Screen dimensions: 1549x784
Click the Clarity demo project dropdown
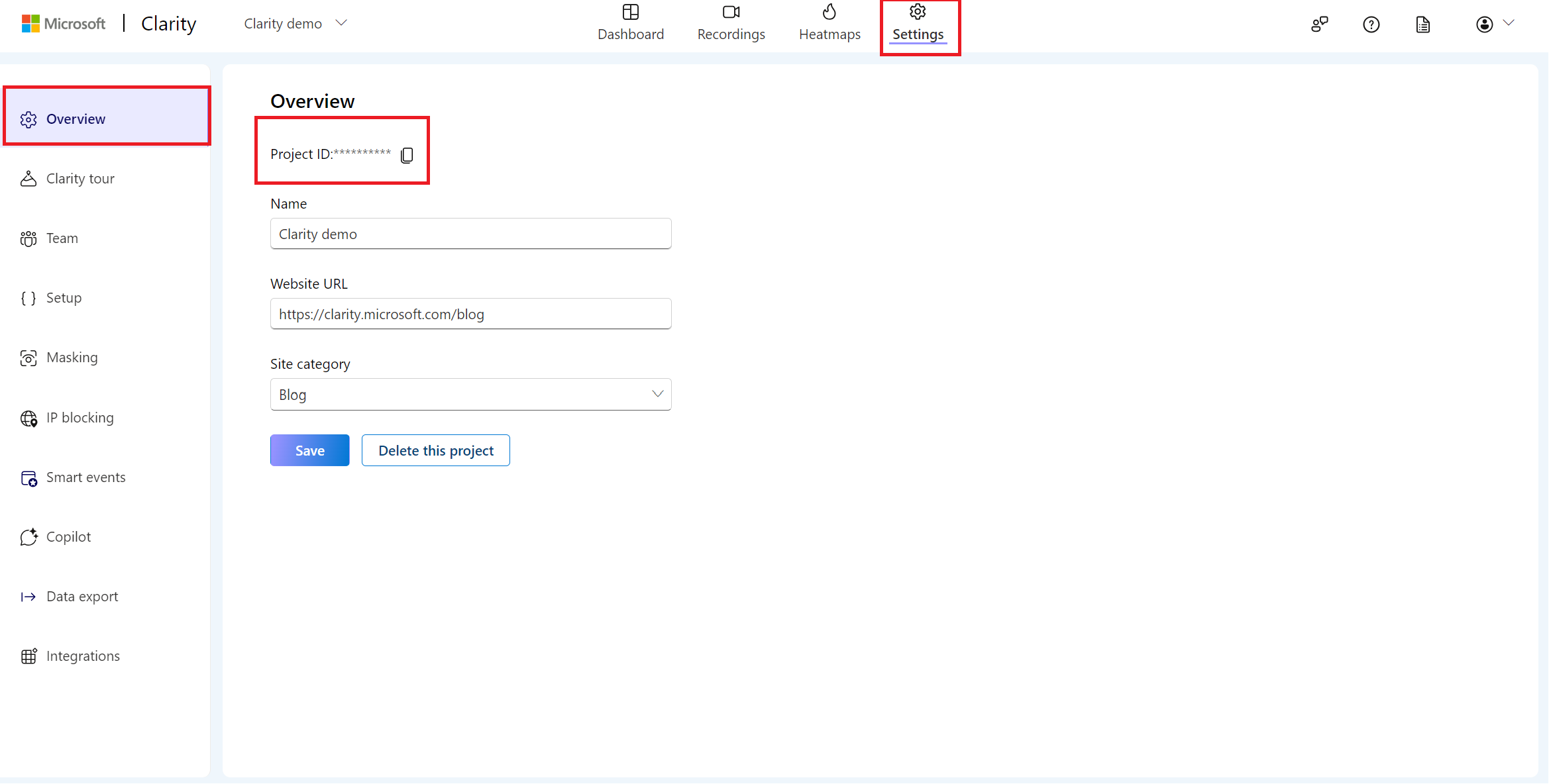pos(294,22)
